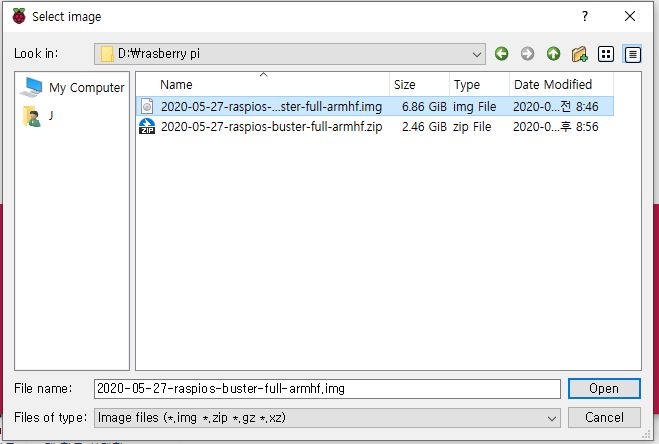Select the raspios-buster-full-armhf.zip file row

375,127
